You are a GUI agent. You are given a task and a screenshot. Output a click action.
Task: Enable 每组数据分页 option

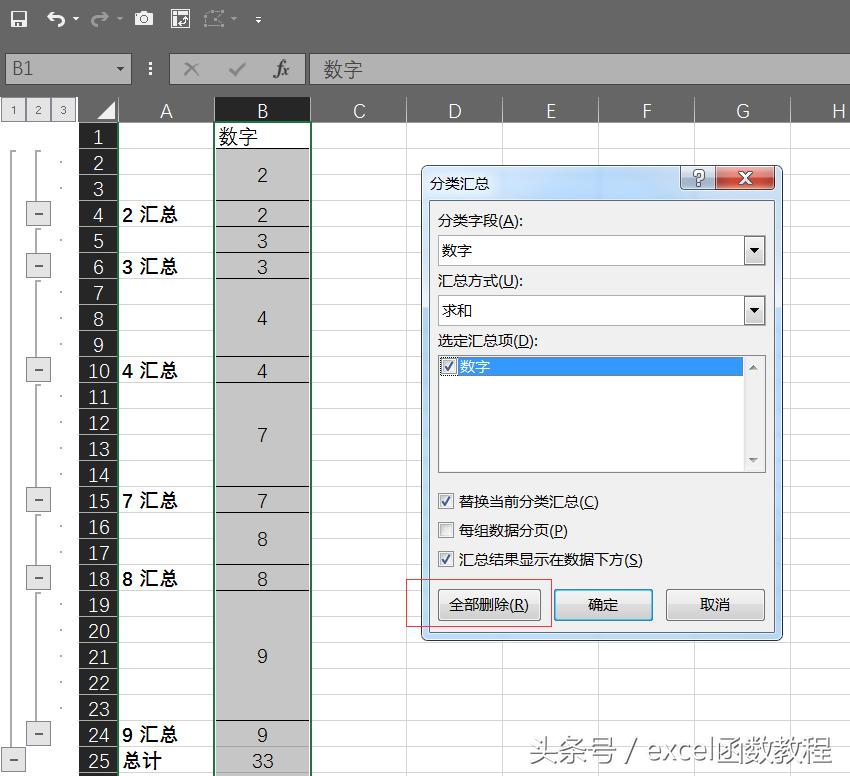tap(445, 531)
